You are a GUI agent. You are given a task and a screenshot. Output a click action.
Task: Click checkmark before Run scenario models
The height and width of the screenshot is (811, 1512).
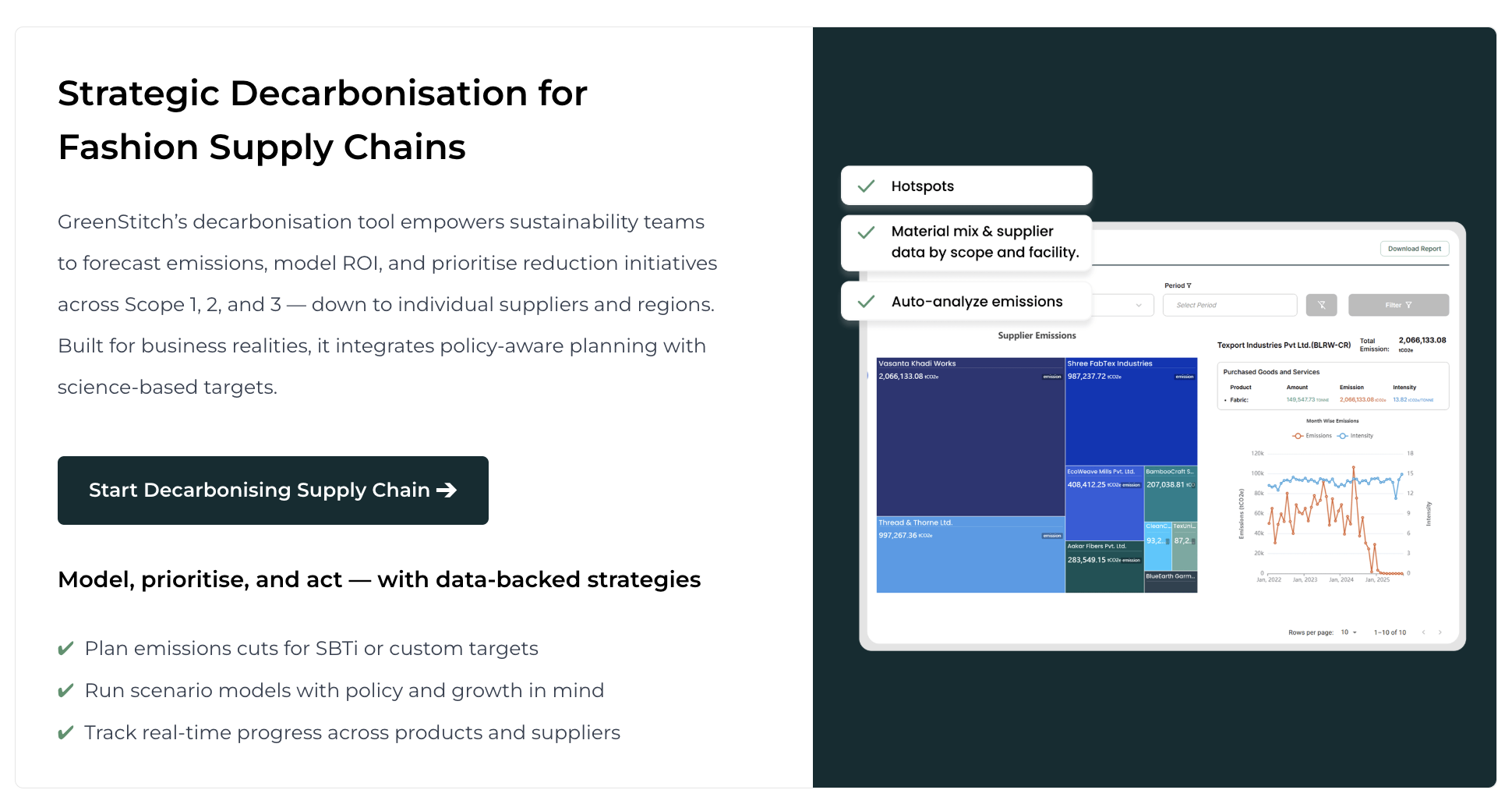point(66,691)
